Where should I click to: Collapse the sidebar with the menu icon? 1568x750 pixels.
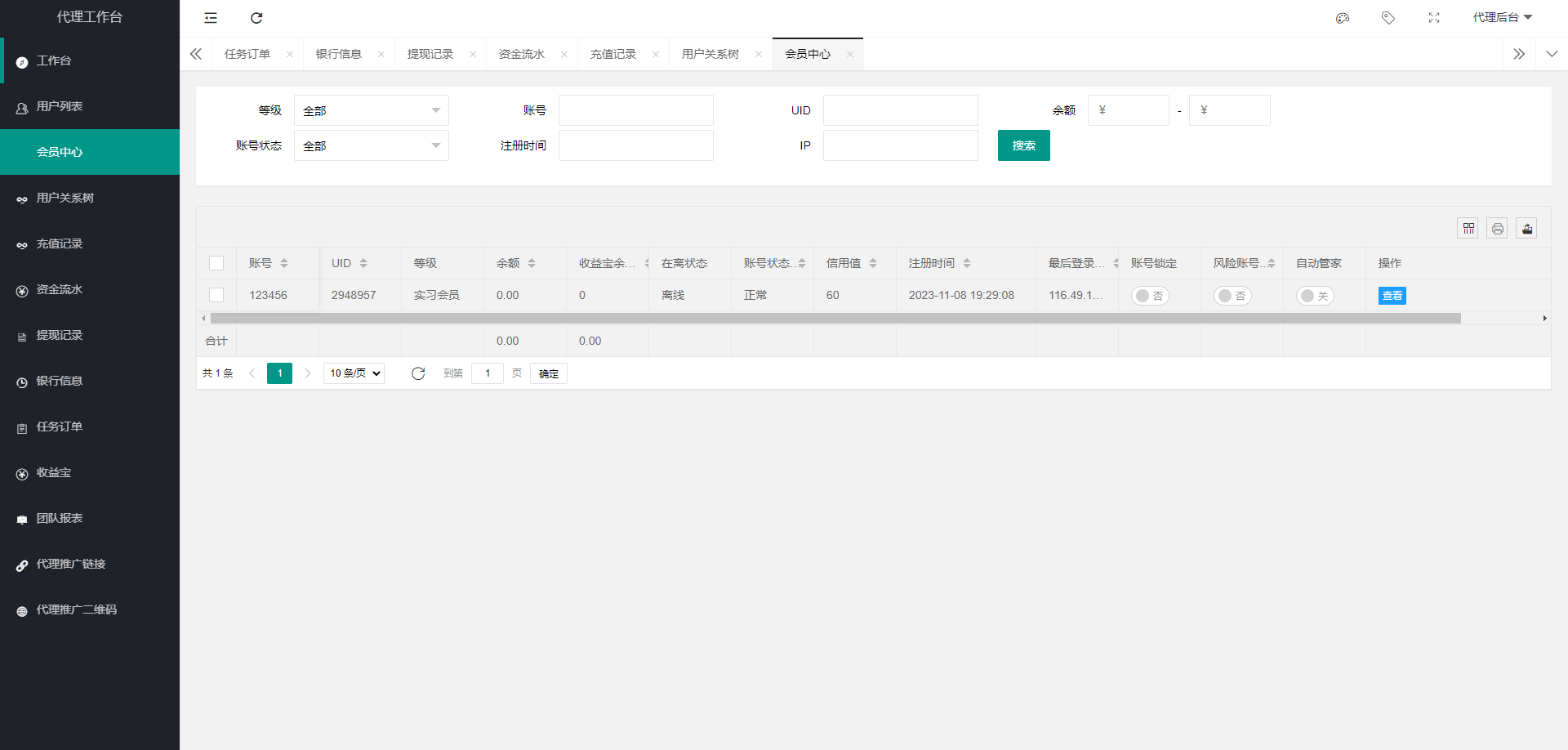[211, 18]
